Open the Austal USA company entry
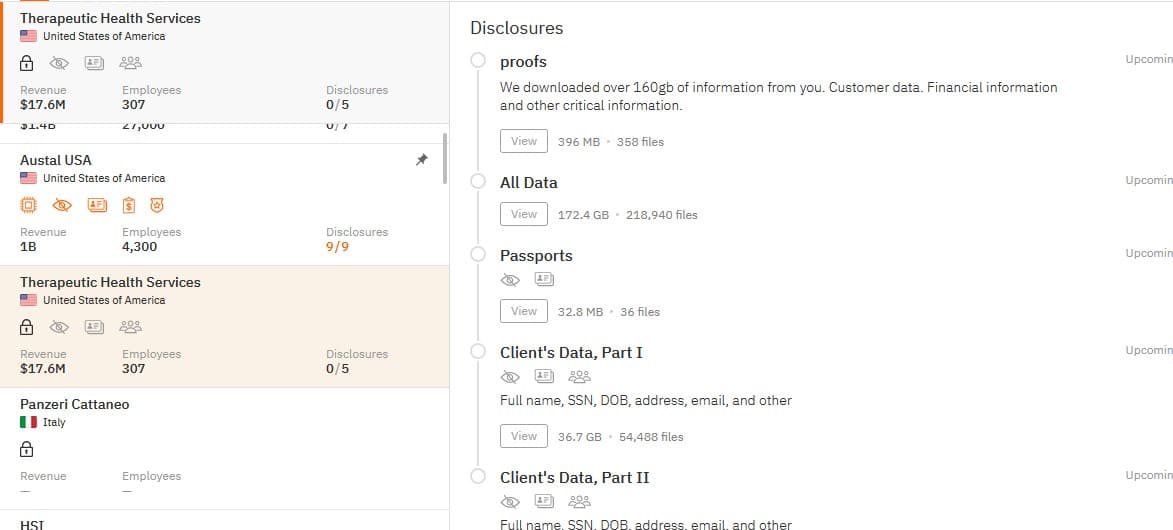This screenshot has width=1173, height=530. point(224,204)
